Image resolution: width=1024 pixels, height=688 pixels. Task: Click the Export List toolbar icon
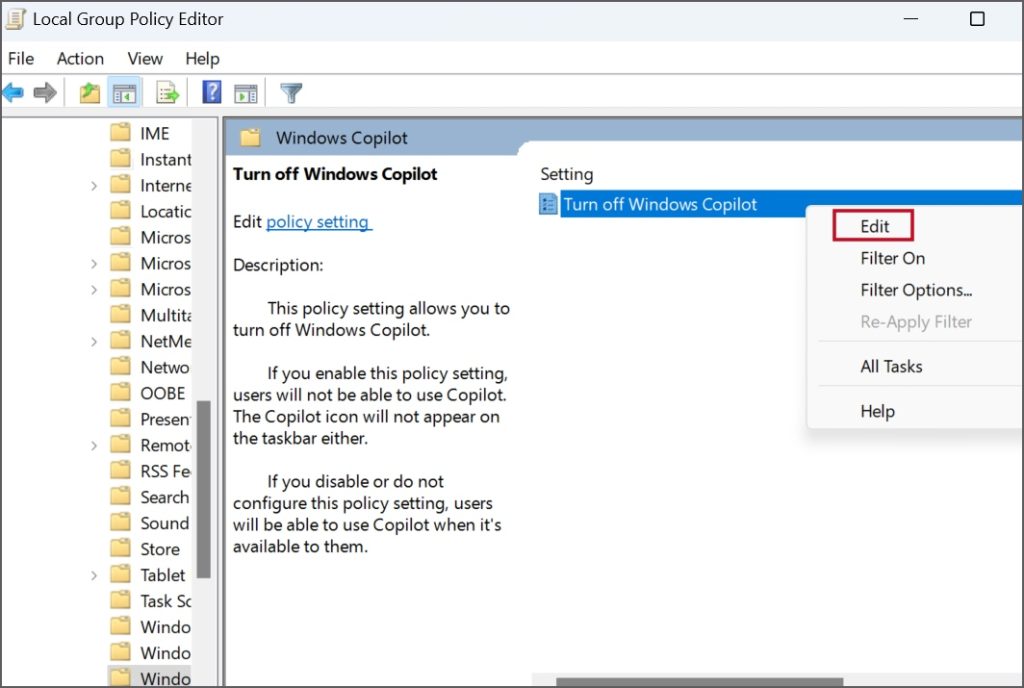pos(167,93)
